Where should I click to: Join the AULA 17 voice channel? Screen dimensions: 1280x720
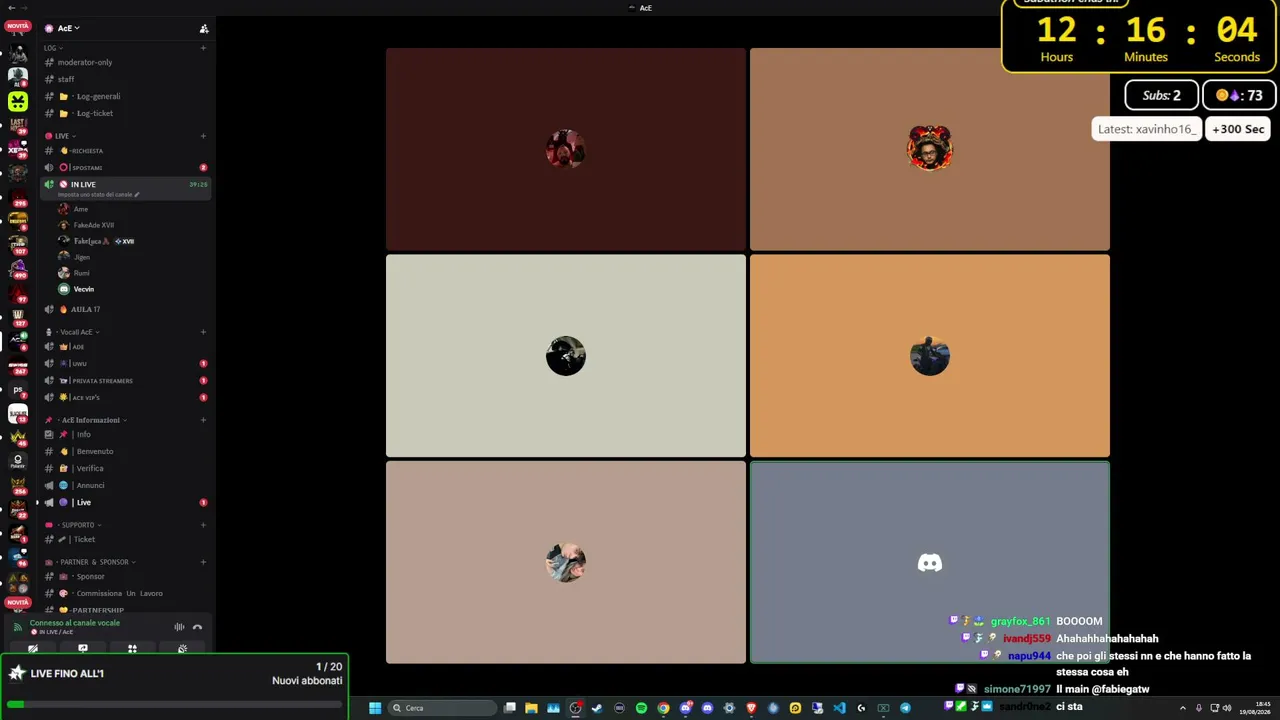(x=125, y=309)
